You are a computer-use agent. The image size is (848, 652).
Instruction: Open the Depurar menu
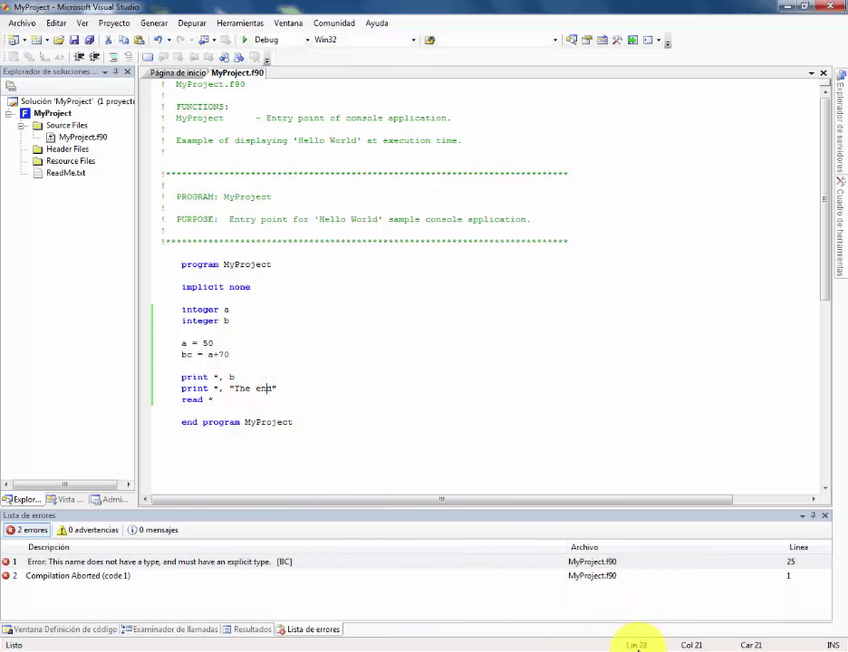(191, 22)
